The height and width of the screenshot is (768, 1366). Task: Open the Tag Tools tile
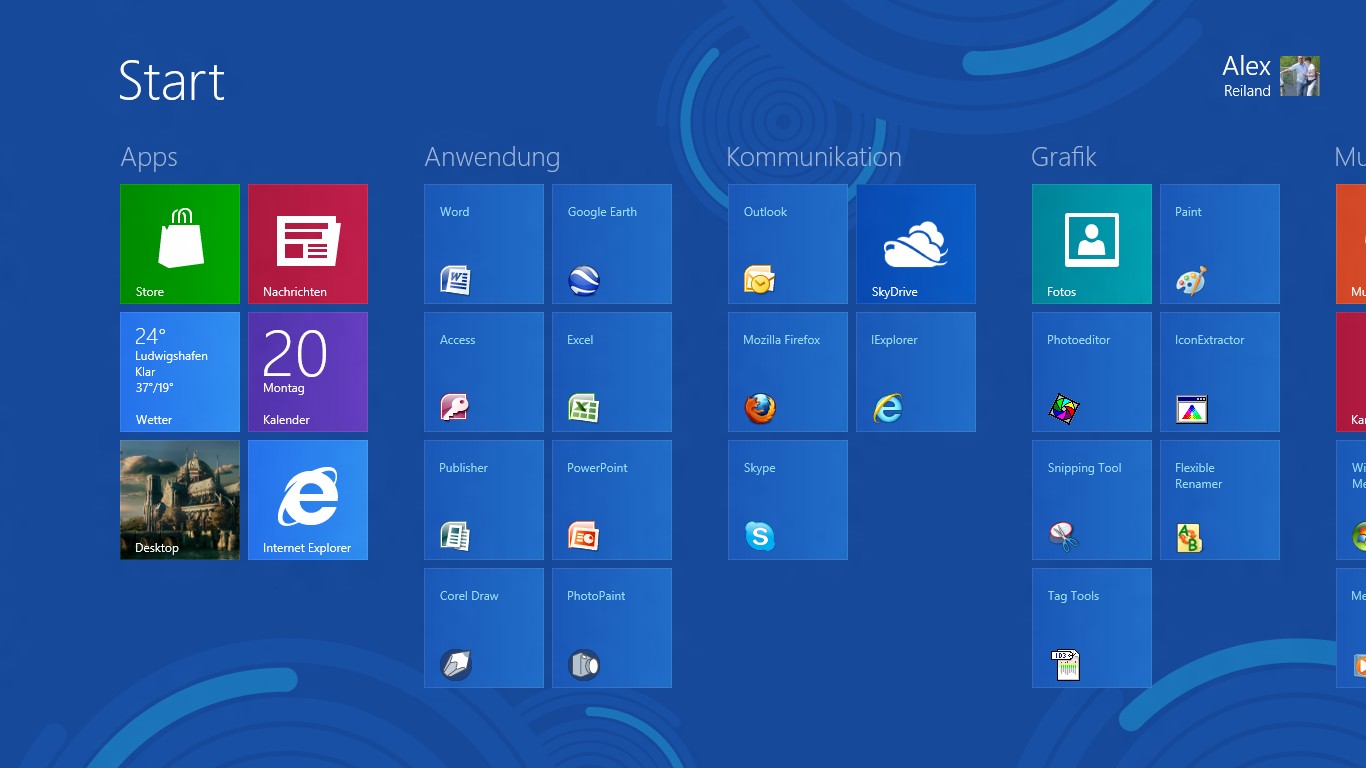[1092, 628]
